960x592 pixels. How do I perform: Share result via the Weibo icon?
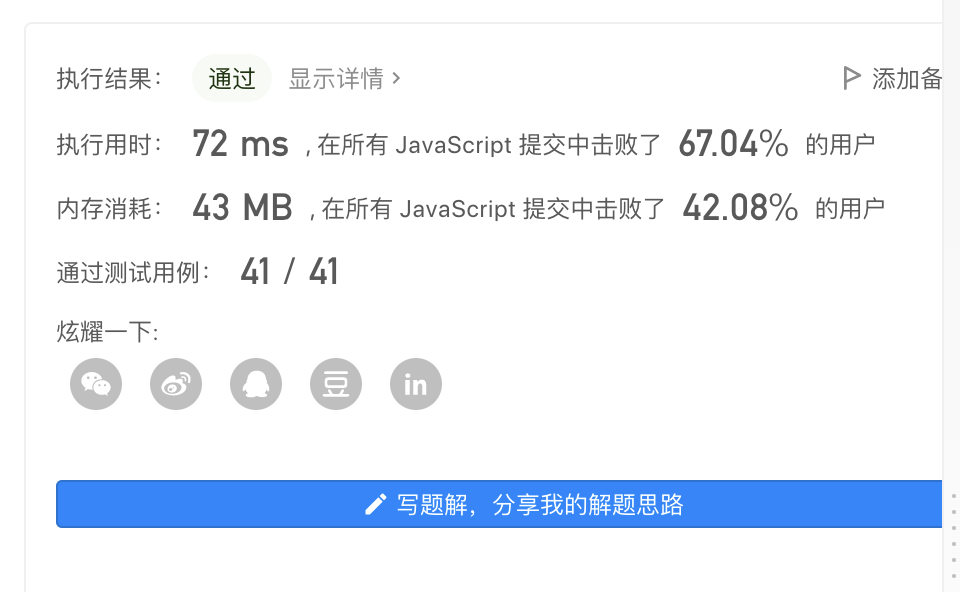tap(175, 384)
